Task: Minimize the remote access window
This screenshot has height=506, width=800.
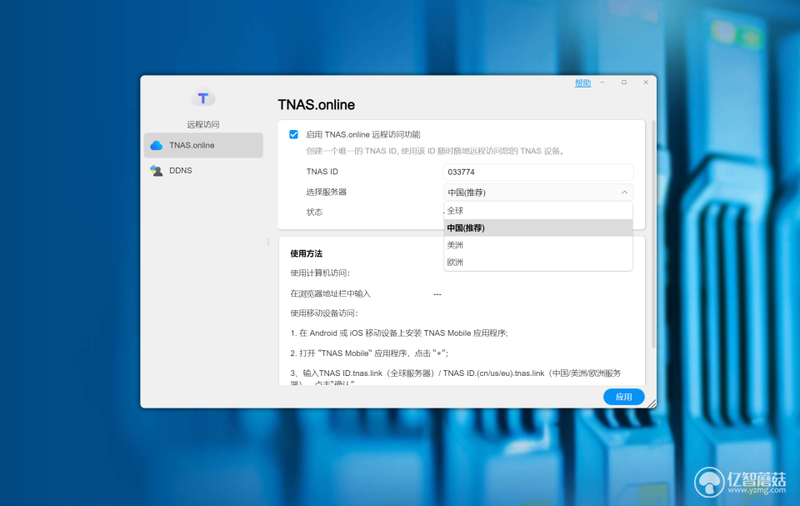Action: (603, 82)
